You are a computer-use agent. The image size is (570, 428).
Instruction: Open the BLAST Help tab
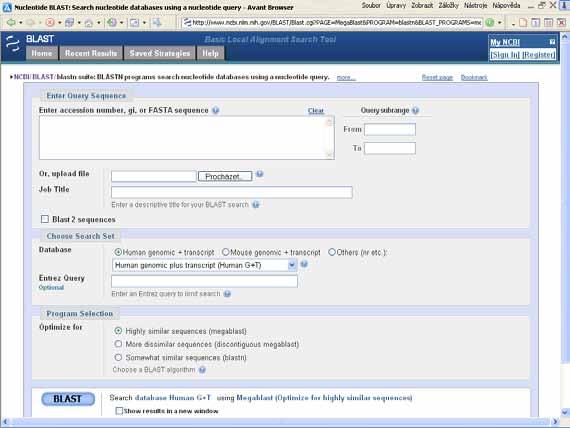(210, 53)
